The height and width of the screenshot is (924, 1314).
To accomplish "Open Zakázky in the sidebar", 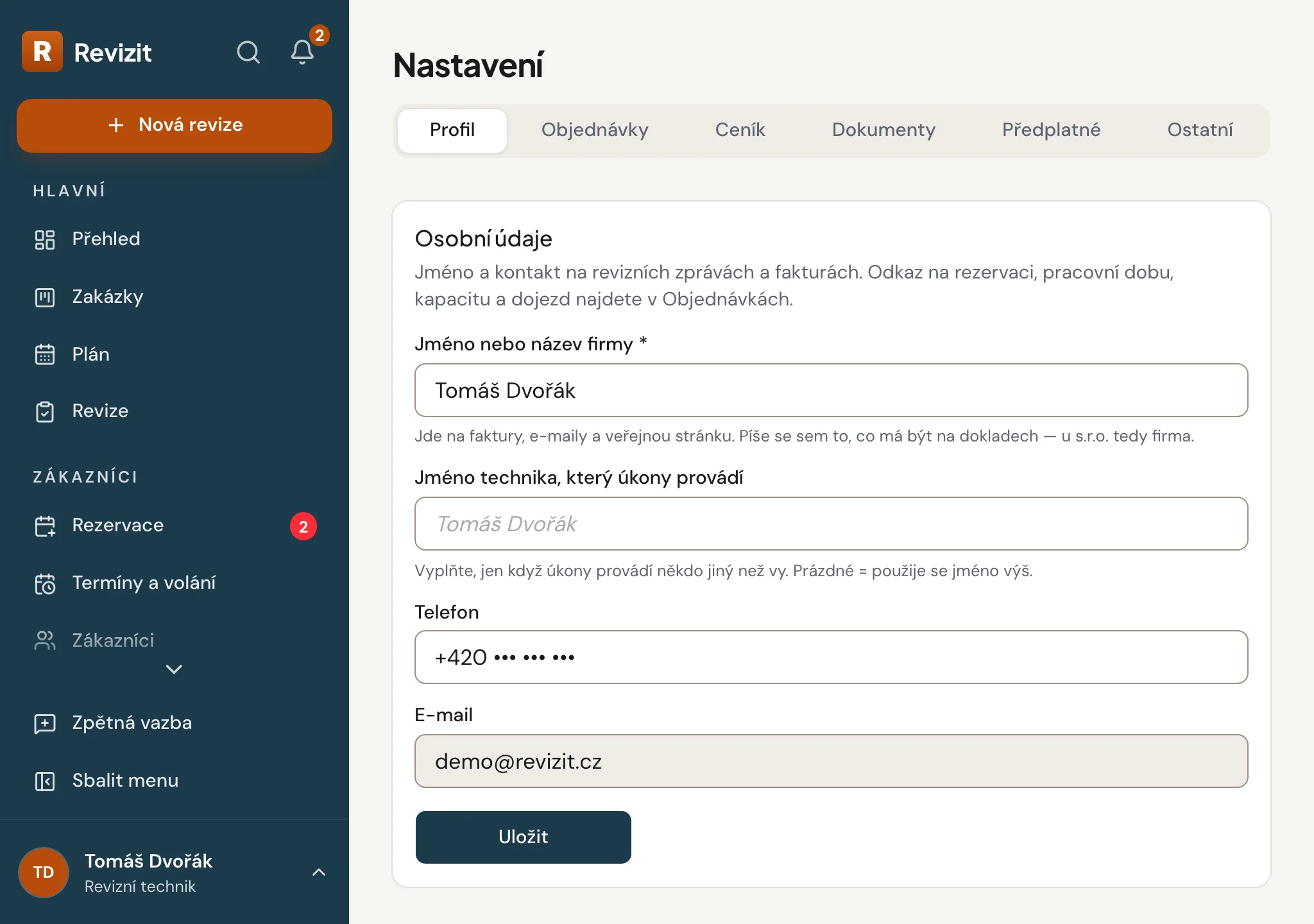I will click(175, 297).
